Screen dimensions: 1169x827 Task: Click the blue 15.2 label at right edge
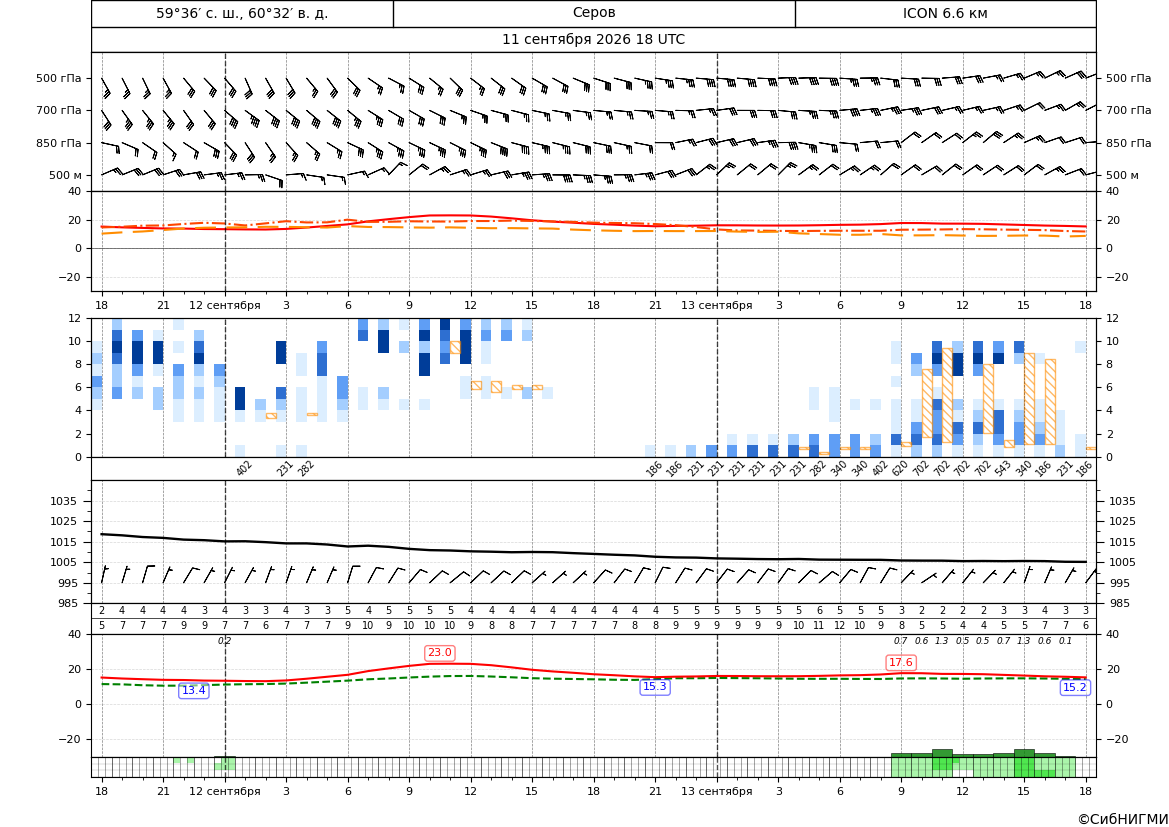pos(1074,688)
